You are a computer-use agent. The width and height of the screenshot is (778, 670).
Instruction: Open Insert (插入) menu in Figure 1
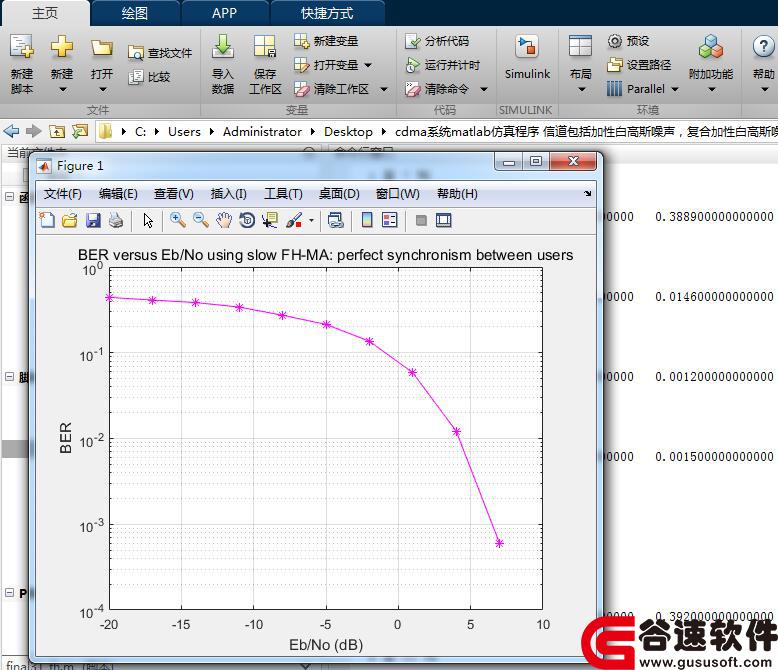pos(229,194)
